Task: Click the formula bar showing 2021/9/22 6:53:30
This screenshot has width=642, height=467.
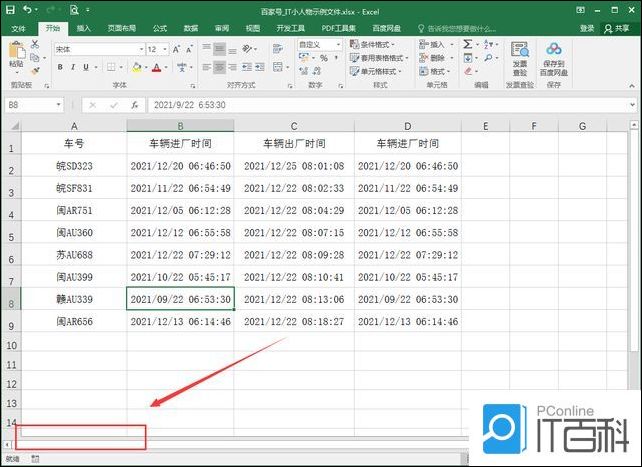Action: pos(387,105)
